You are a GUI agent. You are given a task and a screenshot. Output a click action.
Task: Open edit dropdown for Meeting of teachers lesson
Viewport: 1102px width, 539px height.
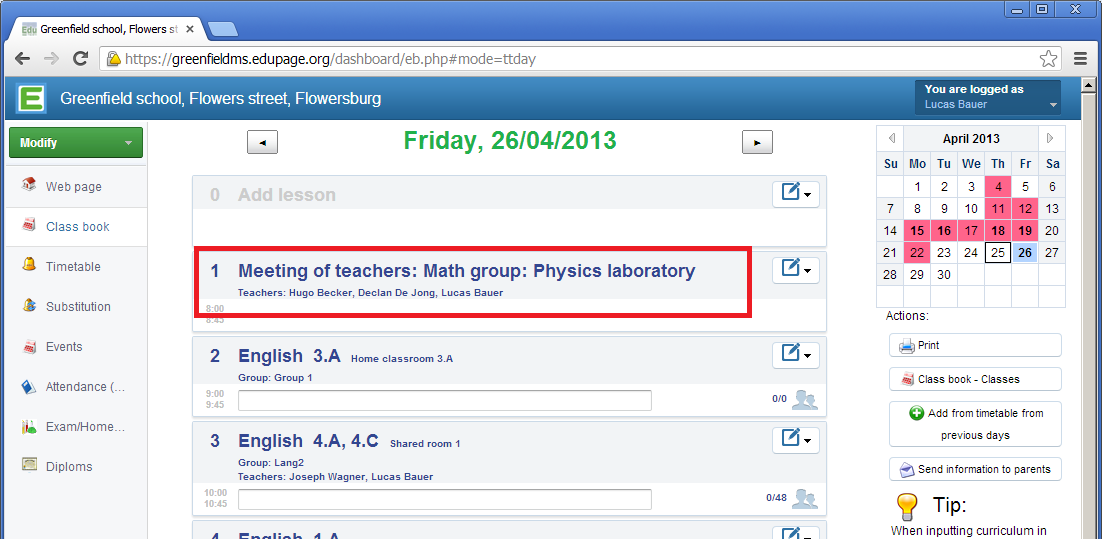pyautogui.click(x=796, y=270)
